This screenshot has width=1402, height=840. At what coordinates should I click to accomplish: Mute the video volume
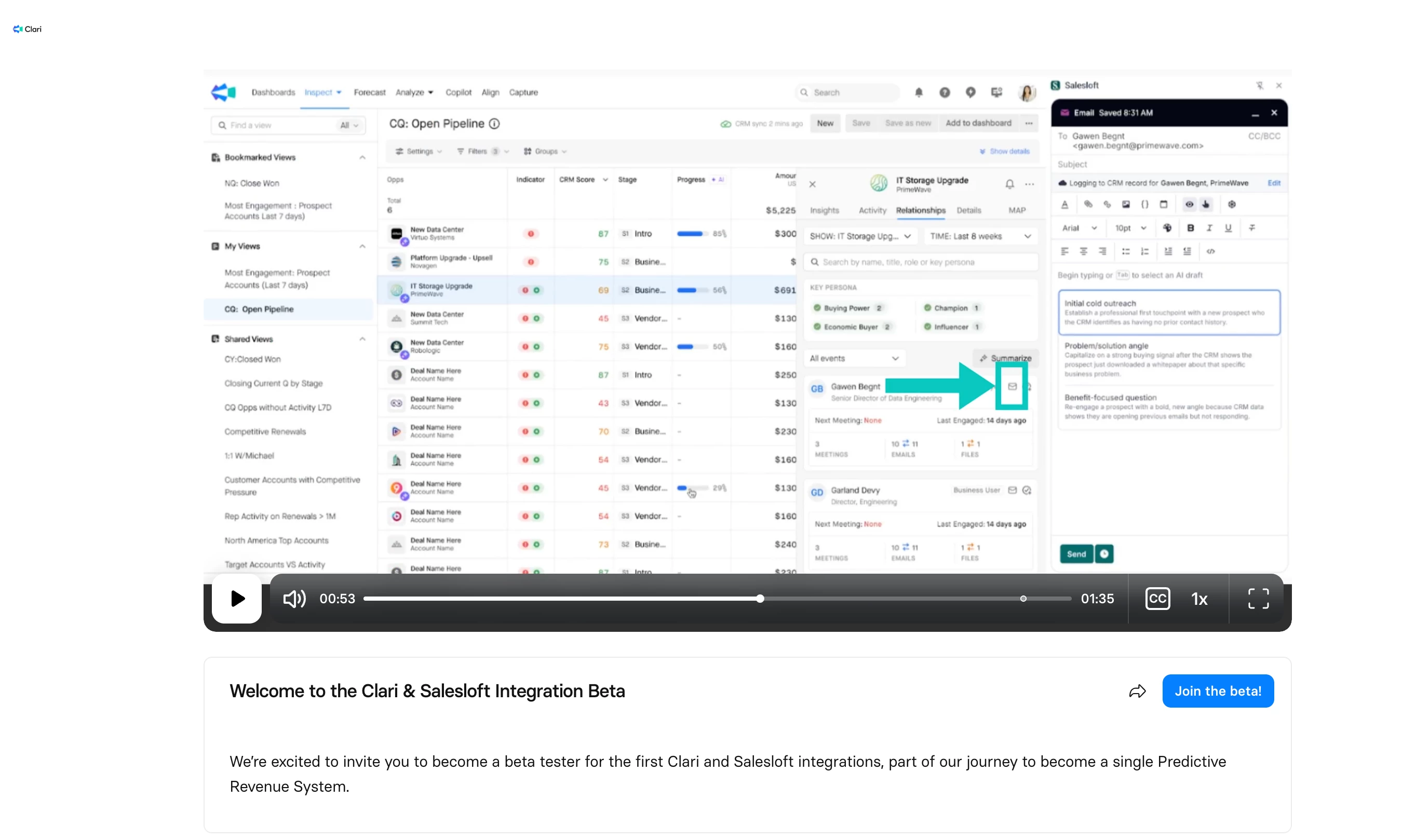294,598
